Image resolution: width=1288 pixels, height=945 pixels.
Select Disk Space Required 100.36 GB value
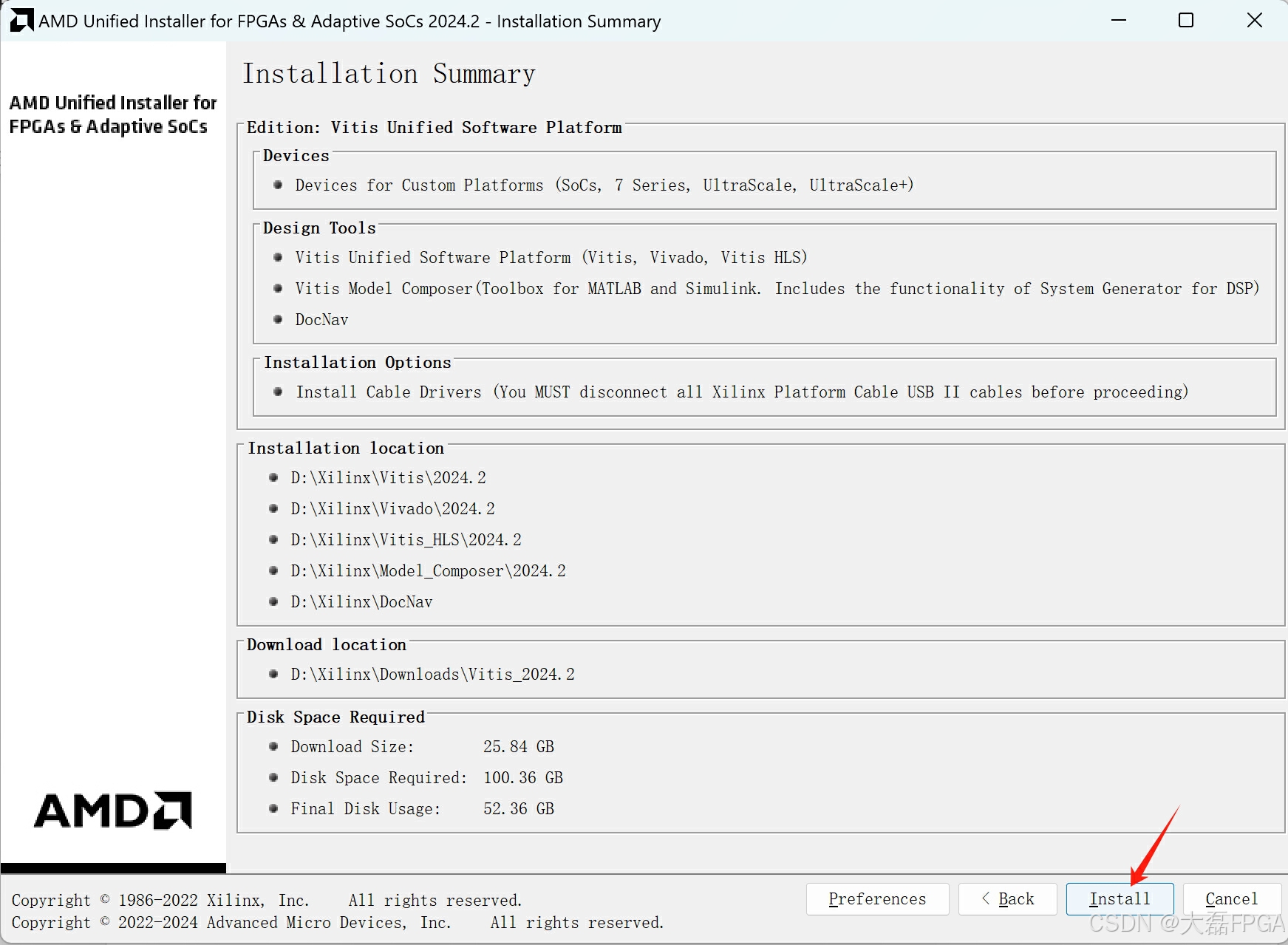click(523, 778)
